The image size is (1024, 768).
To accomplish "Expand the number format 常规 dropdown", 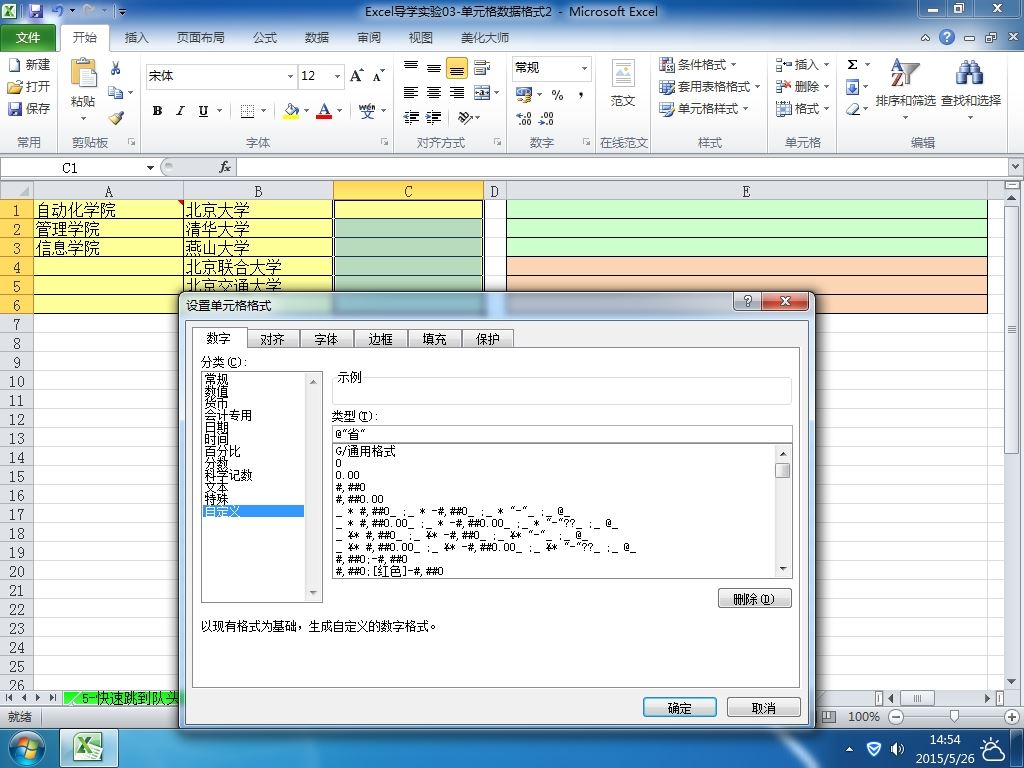I will (584, 67).
